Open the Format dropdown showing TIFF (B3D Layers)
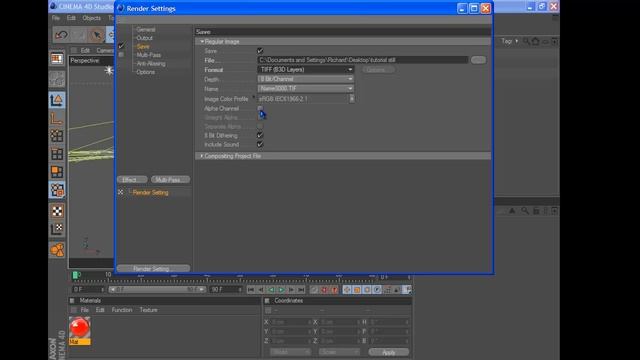Viewport: 640px width, 360px height. click(x=305, y=70)
